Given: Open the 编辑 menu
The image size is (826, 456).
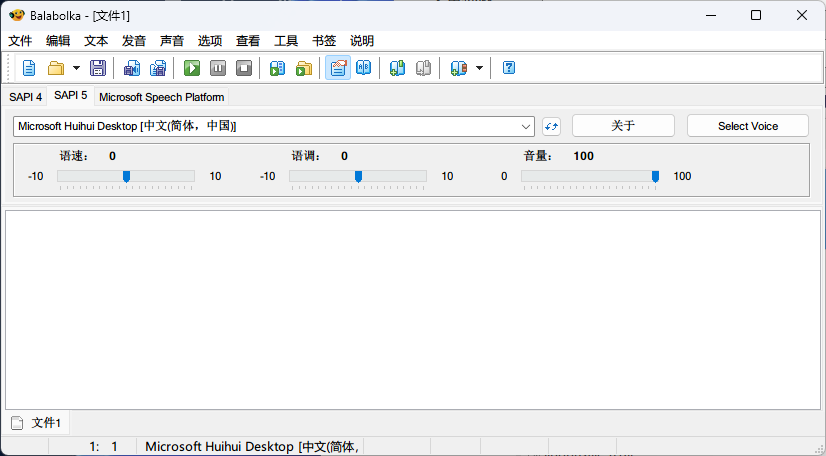Looking at the screenshot, I should click(58, 41).
